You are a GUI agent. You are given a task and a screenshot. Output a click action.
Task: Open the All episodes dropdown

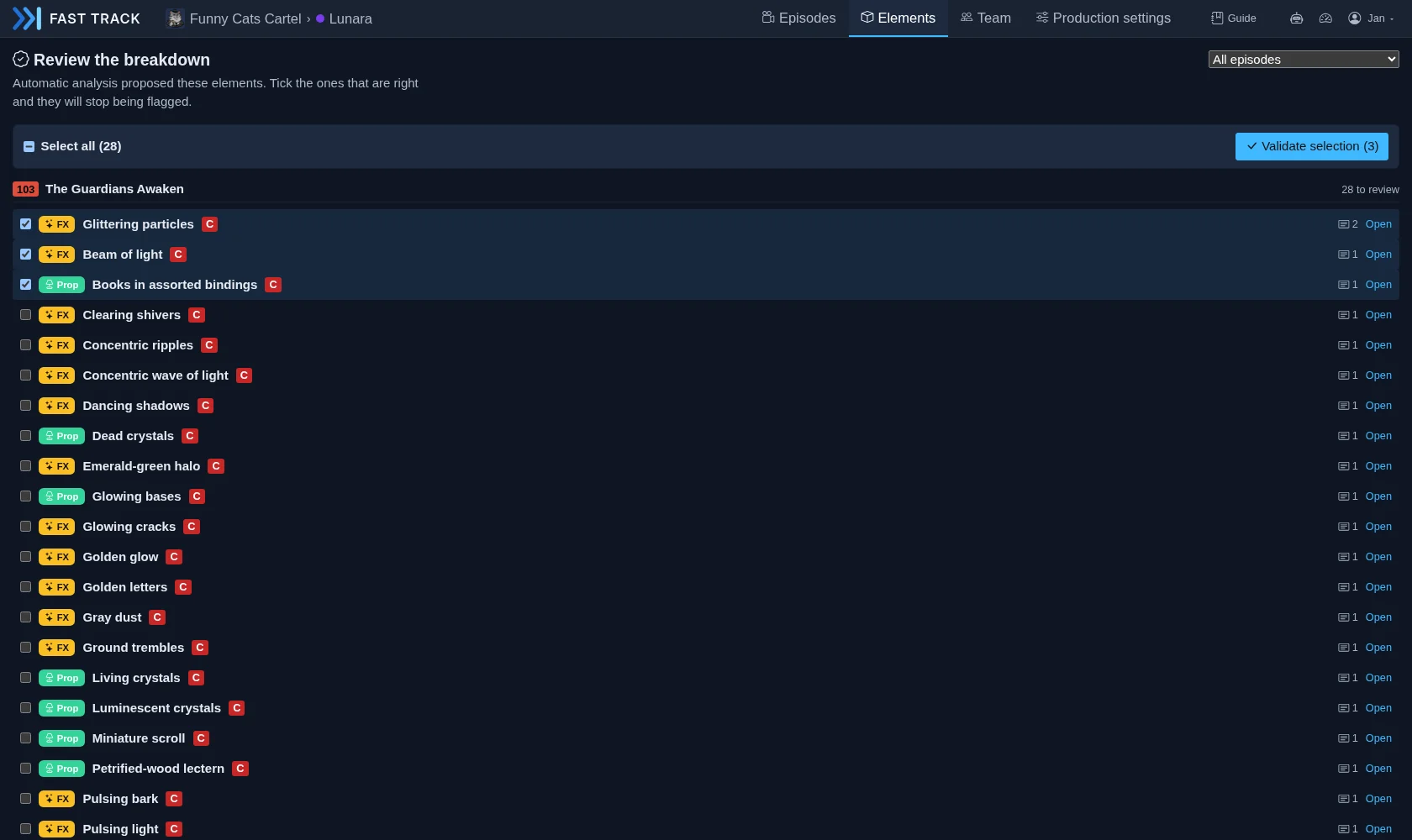click(1304, 59)
